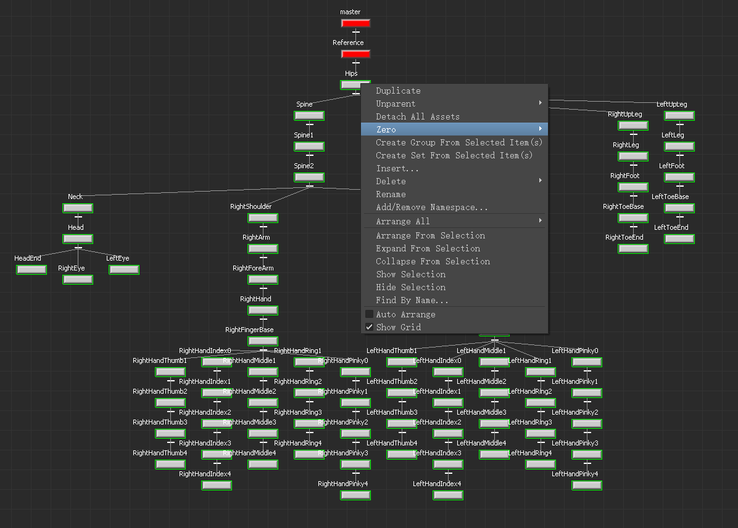
Task: Select the RightShoulder joint node
Action: 263,217
